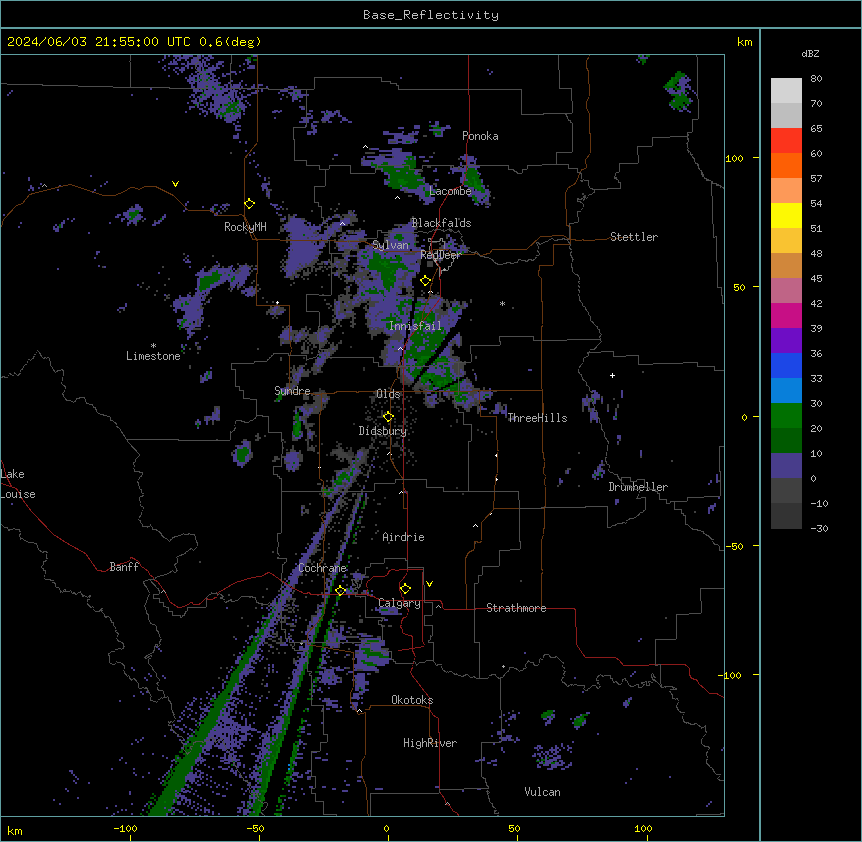862x842 pixels.
Task: Select the white 70-80 dBZ legend swatch
Action: [786, 91]
